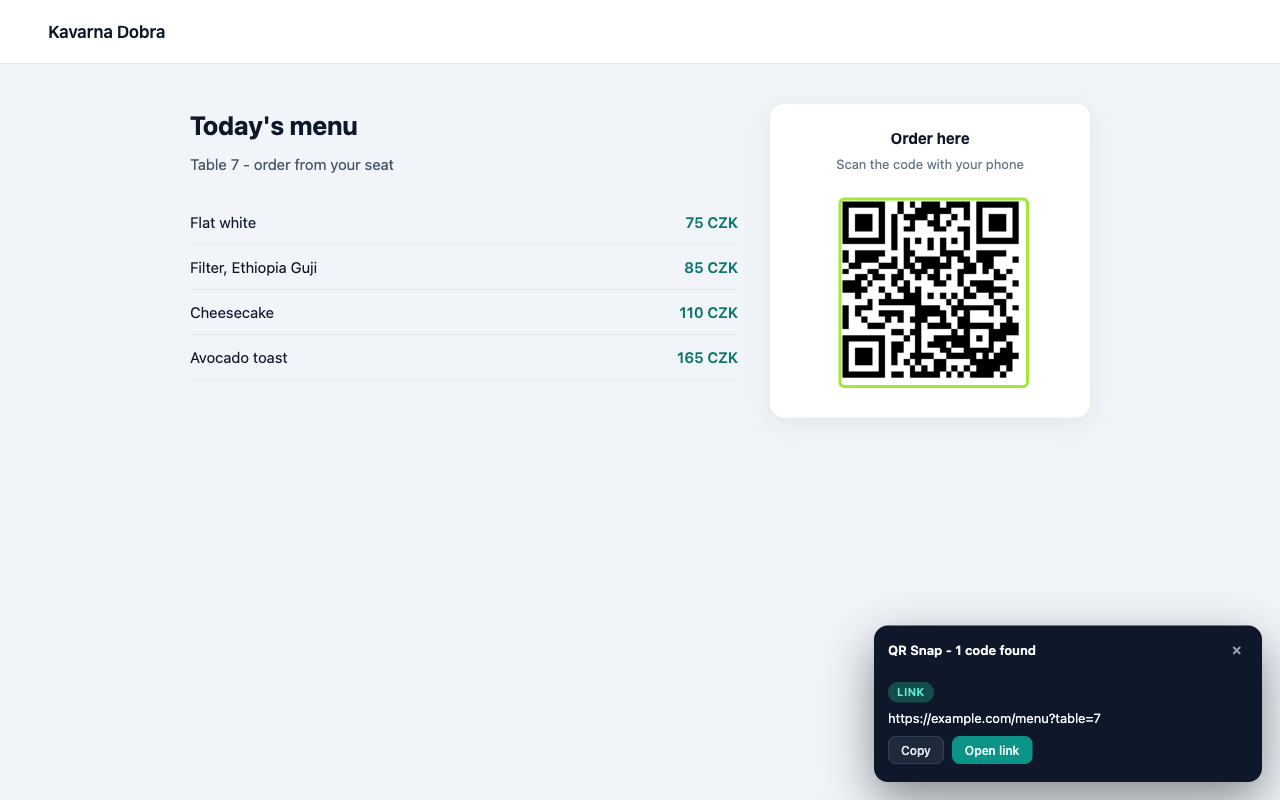Click the LINK badge in QR Snap

[x=911, y=692]
